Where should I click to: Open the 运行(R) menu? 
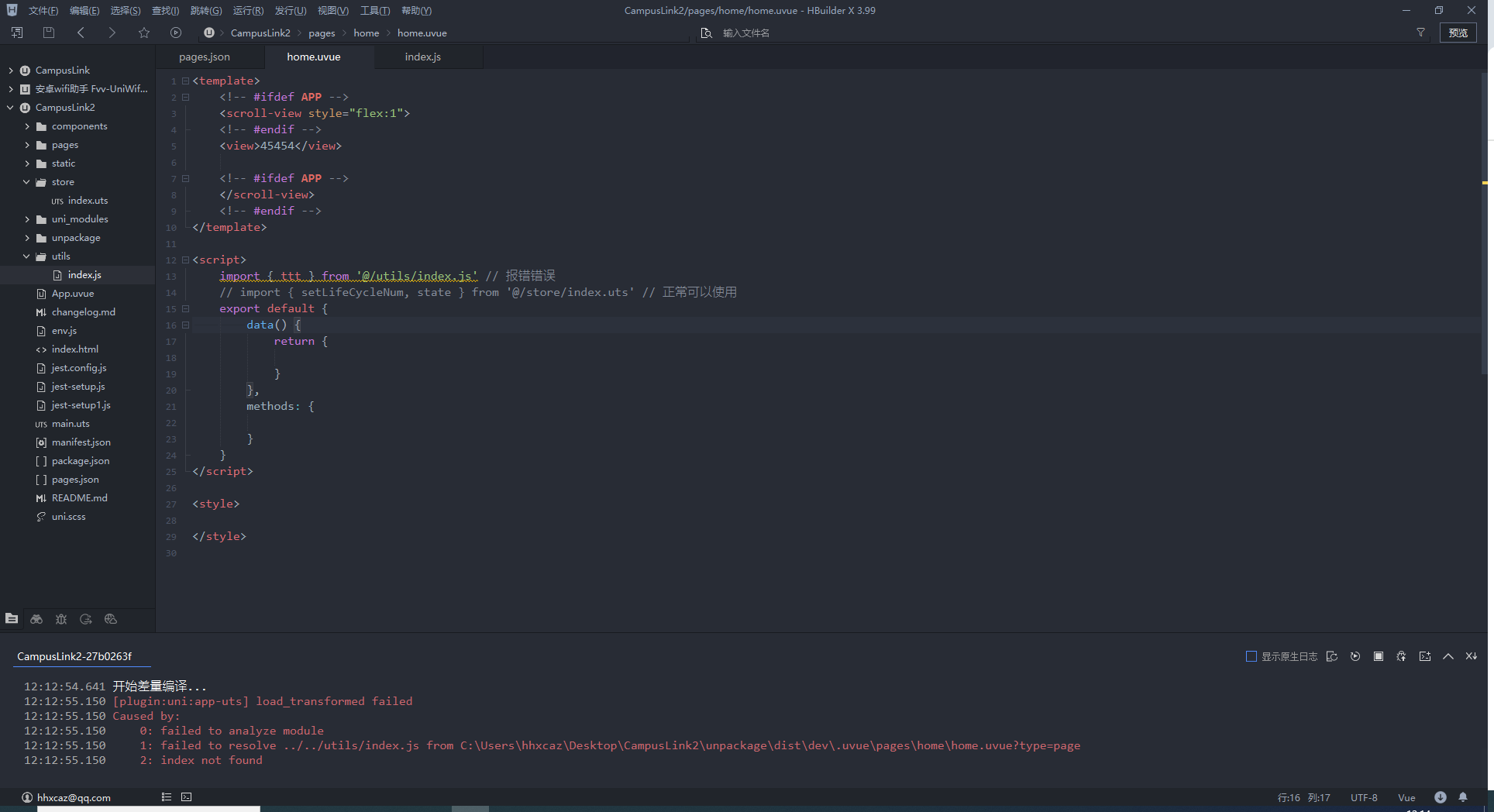248,11
